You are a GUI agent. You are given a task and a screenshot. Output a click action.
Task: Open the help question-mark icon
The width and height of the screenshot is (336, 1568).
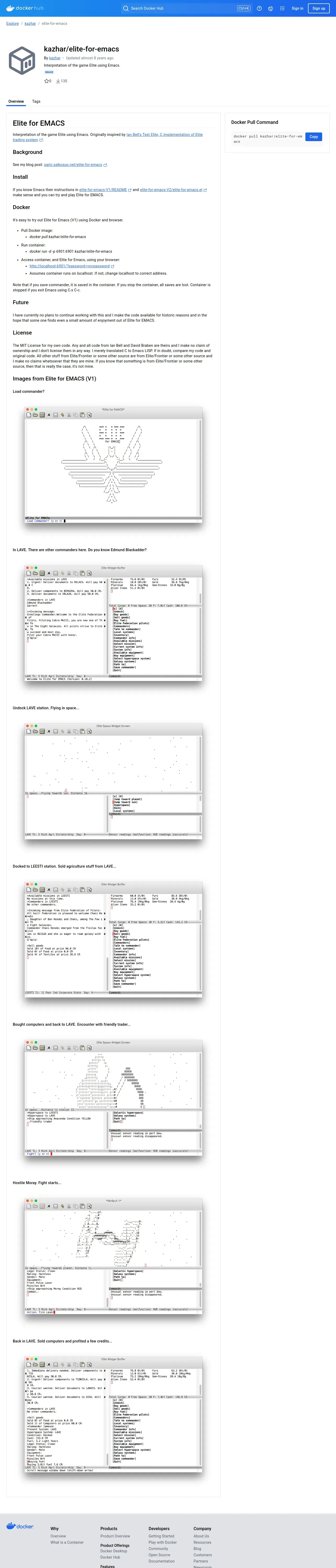pos(259,9)
